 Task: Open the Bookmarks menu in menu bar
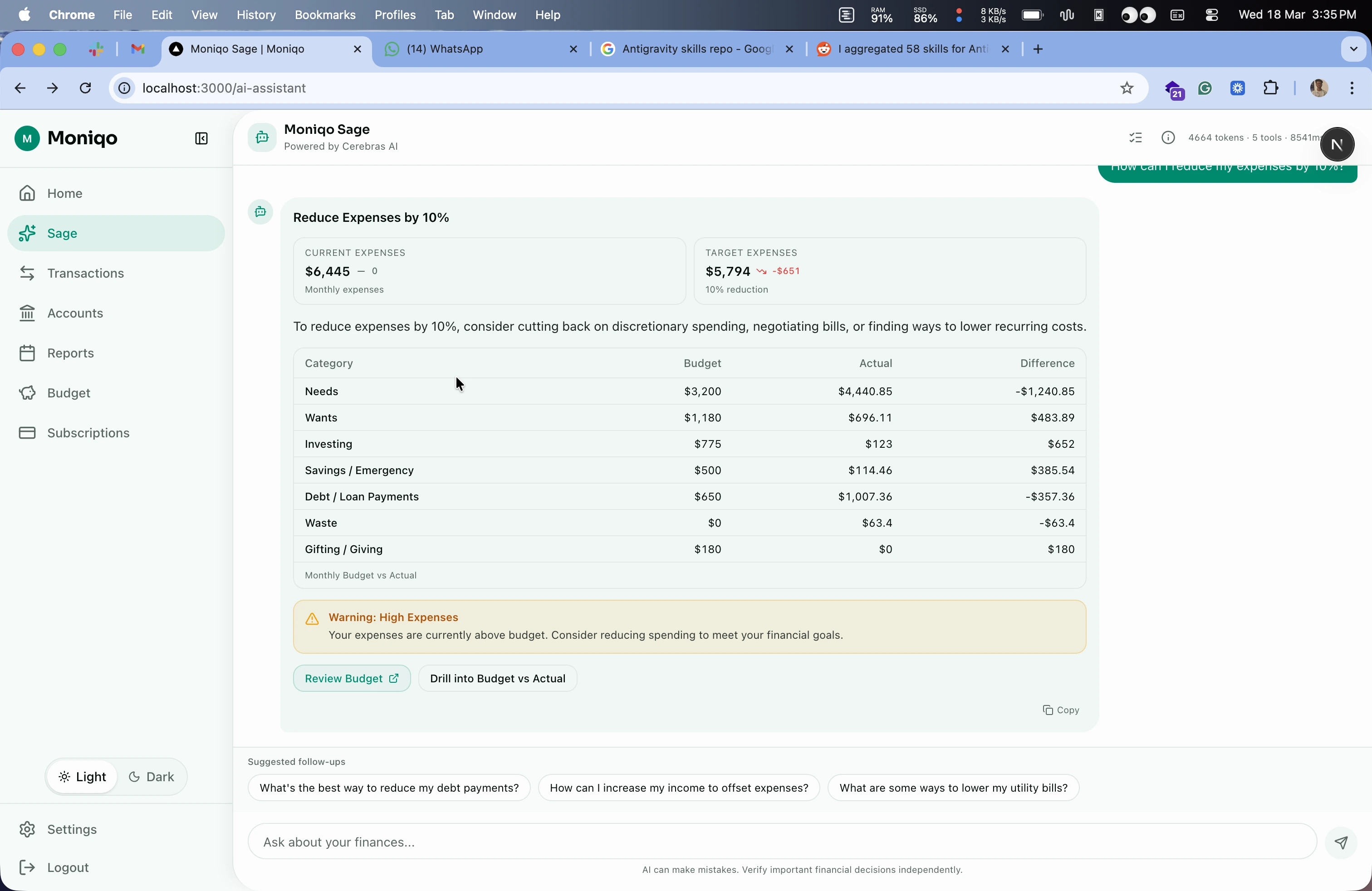click(x=324, y=15)
